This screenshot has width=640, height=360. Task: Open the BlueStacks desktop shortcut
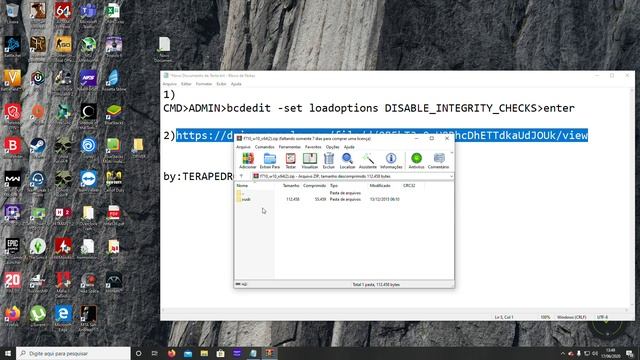113,113
